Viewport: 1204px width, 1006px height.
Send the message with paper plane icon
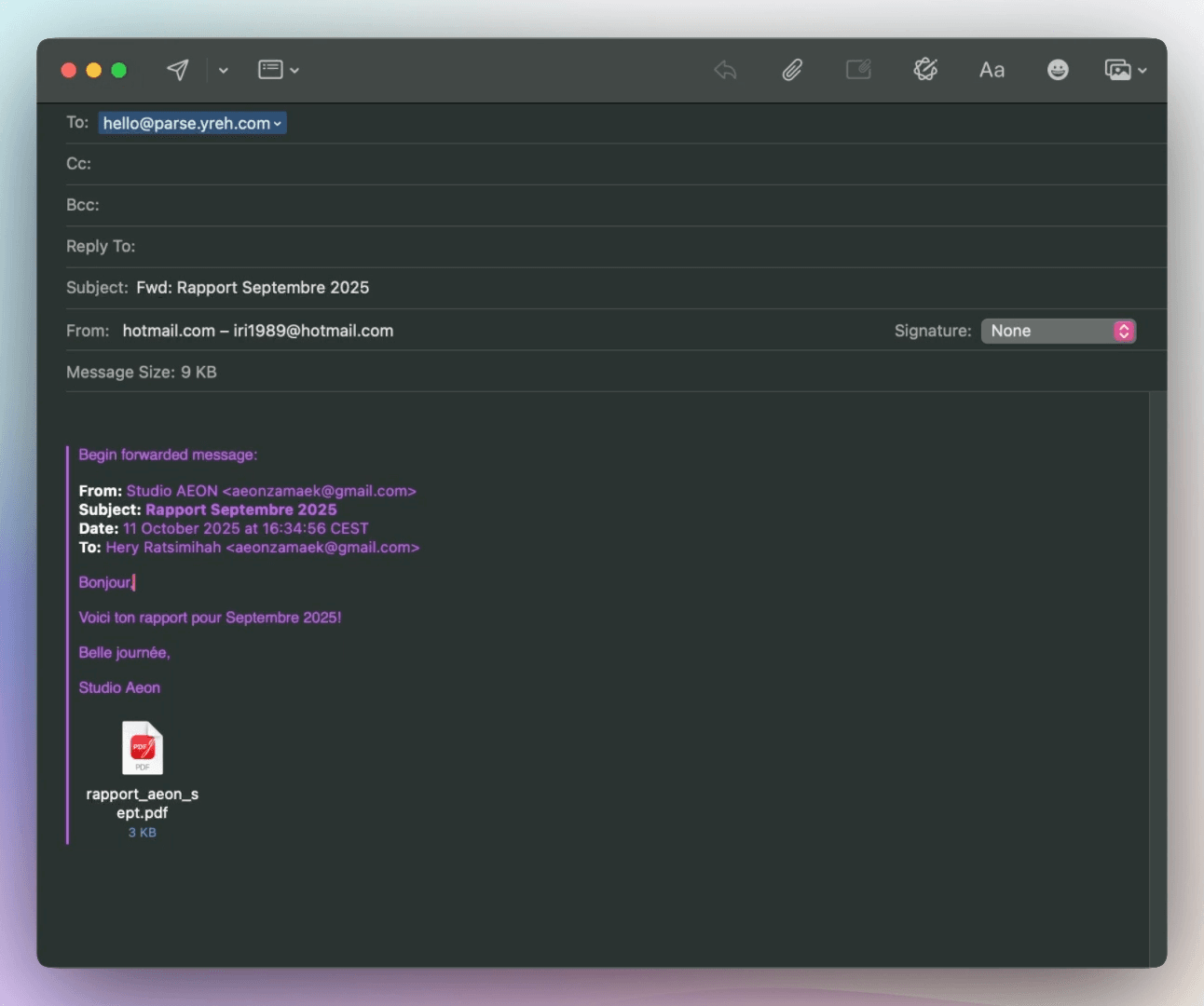177,70
